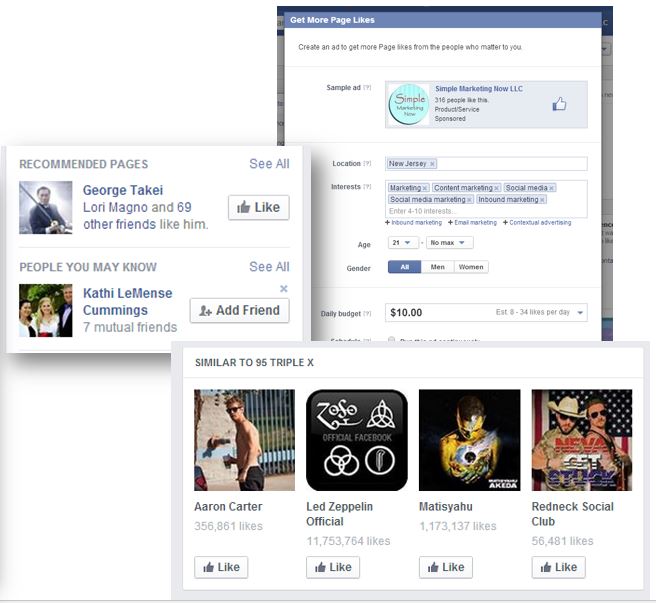Remove the Social media marketing interest tag
This screenshot has height=603, width=656.
coord(469,200)
